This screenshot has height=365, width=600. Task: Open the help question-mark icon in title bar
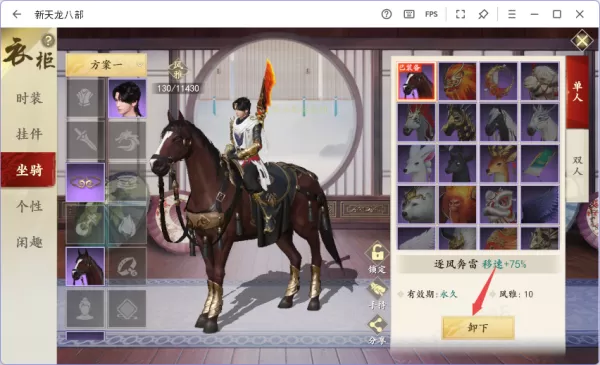(386, 15)
